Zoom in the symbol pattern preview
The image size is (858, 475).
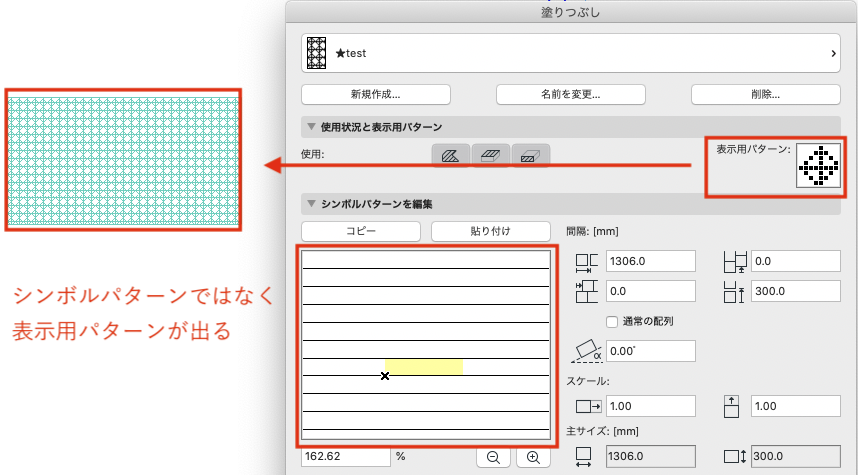pos(534,457)
